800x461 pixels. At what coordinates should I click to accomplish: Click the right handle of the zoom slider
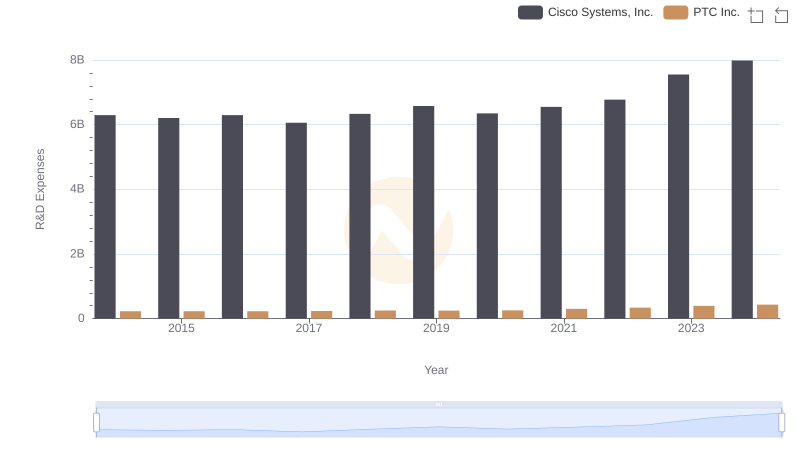(781, 422)
